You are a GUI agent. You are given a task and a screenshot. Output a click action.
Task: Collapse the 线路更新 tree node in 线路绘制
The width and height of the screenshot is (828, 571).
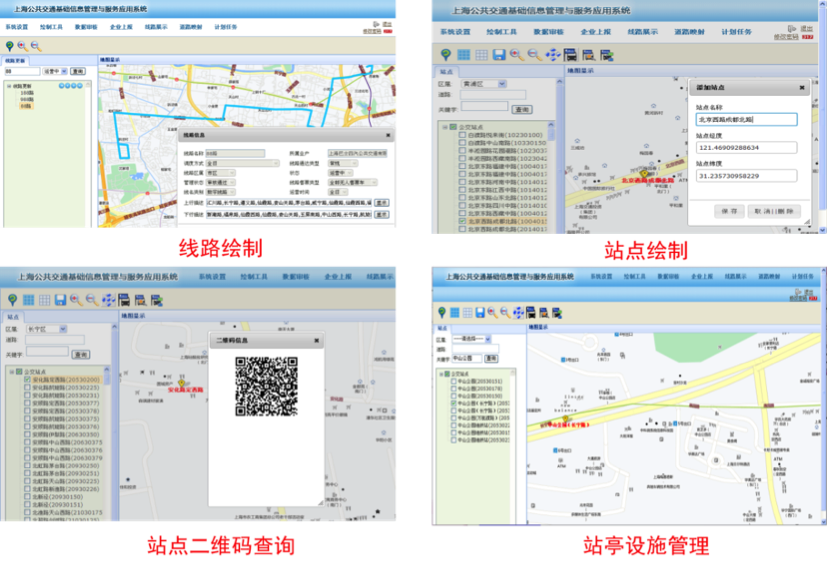[8, 86]
